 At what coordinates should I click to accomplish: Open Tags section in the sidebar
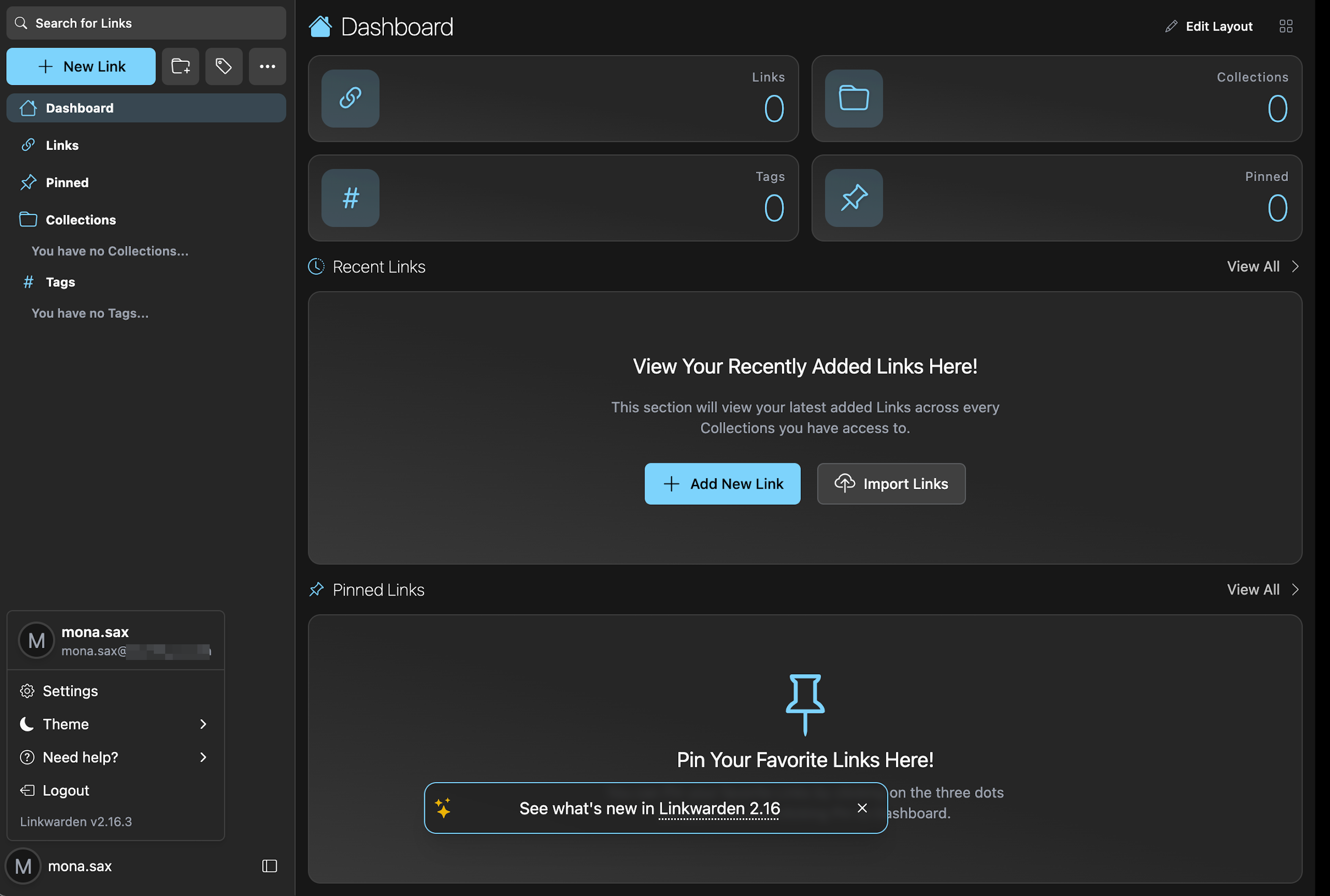[x=146, y=281]
